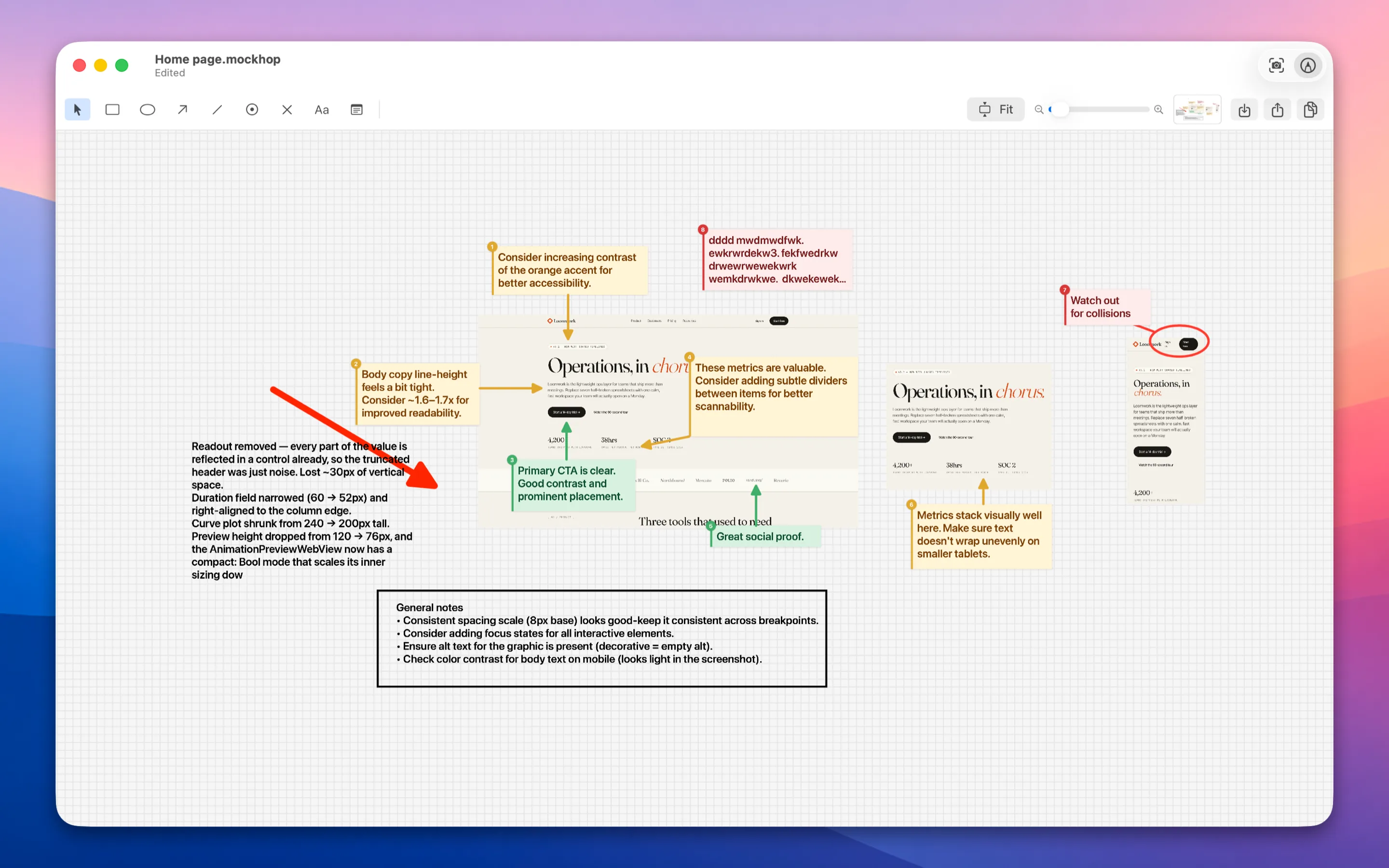Click the download export icon
1389x868 pixels.
pyautogui.click(x=1244, y=109)
